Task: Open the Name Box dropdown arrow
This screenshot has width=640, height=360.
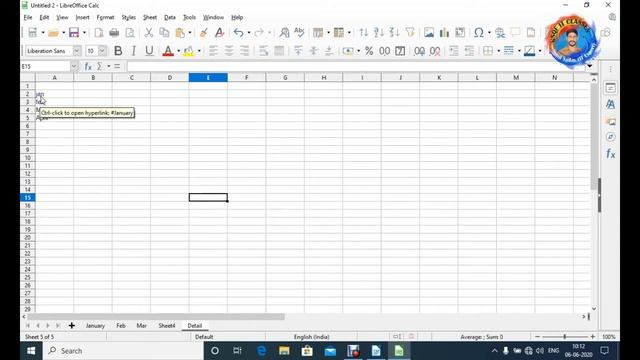Action: pyautogui.click(x=74, y=66)
